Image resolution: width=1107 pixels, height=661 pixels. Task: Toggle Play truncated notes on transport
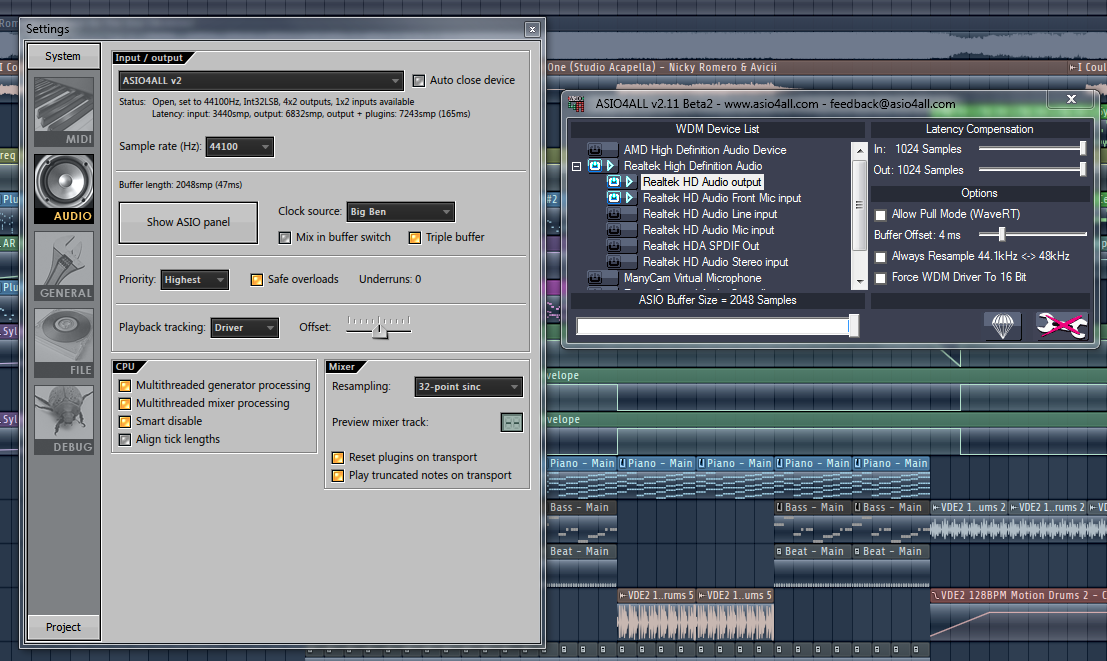click(337, 475)
